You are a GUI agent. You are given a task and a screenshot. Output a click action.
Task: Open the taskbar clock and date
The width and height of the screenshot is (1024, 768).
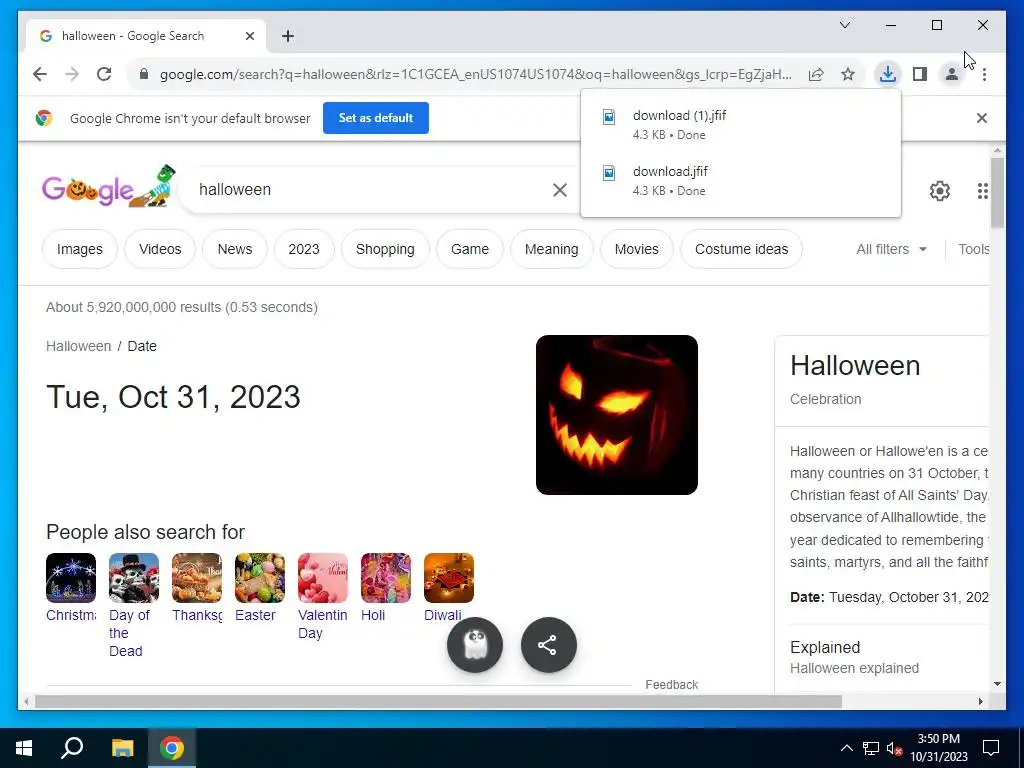939,748
